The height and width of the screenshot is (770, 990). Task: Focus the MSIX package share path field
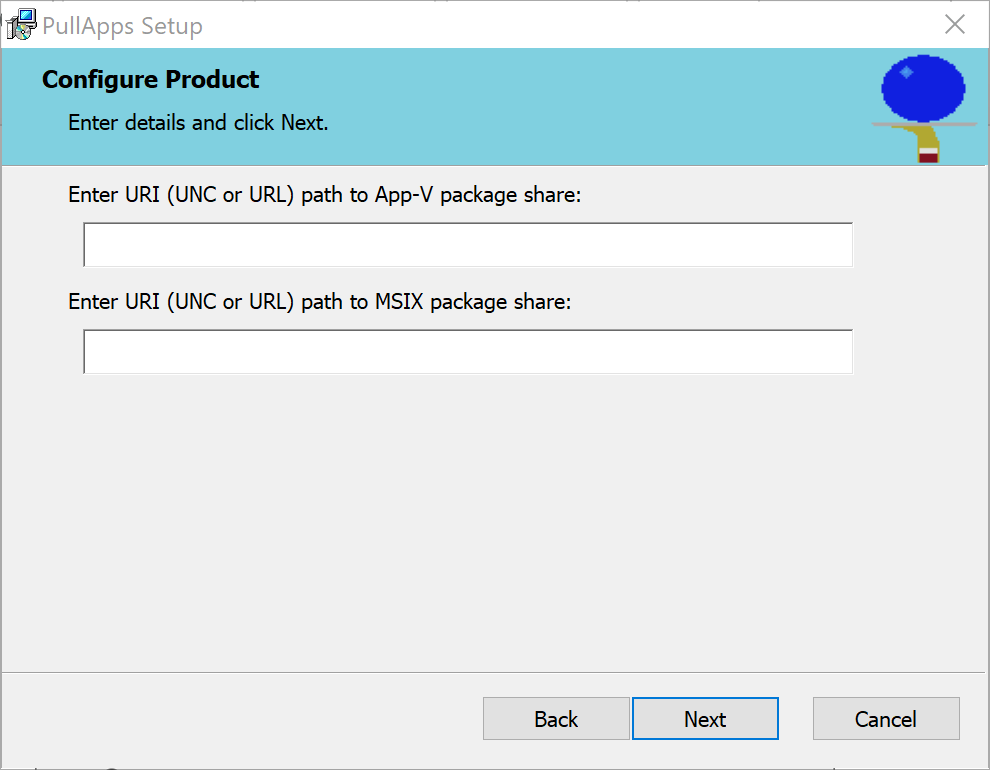coord(467,352)
